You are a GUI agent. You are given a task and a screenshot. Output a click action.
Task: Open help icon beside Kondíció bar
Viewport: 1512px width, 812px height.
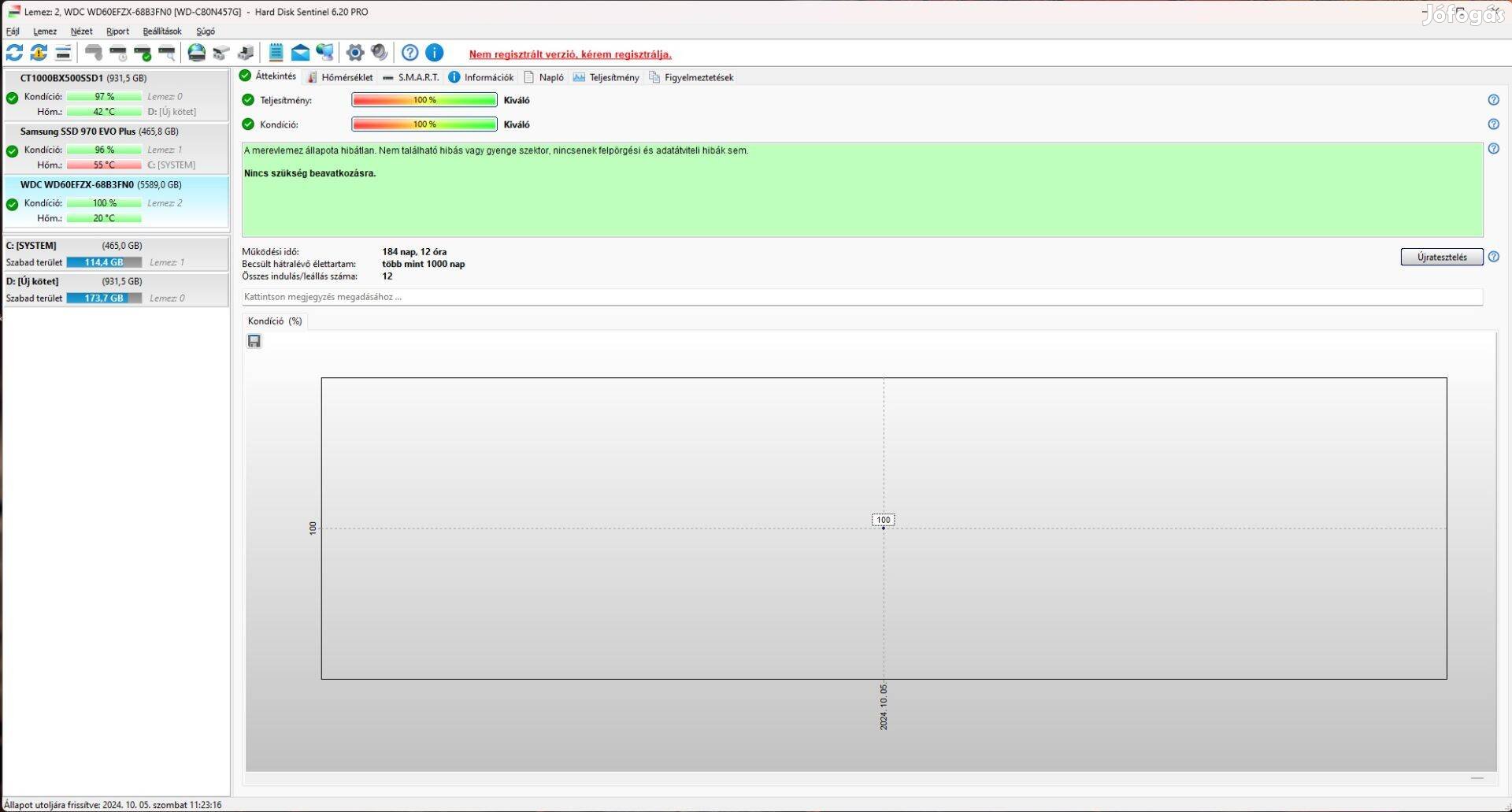click(x=1493, y=124)
